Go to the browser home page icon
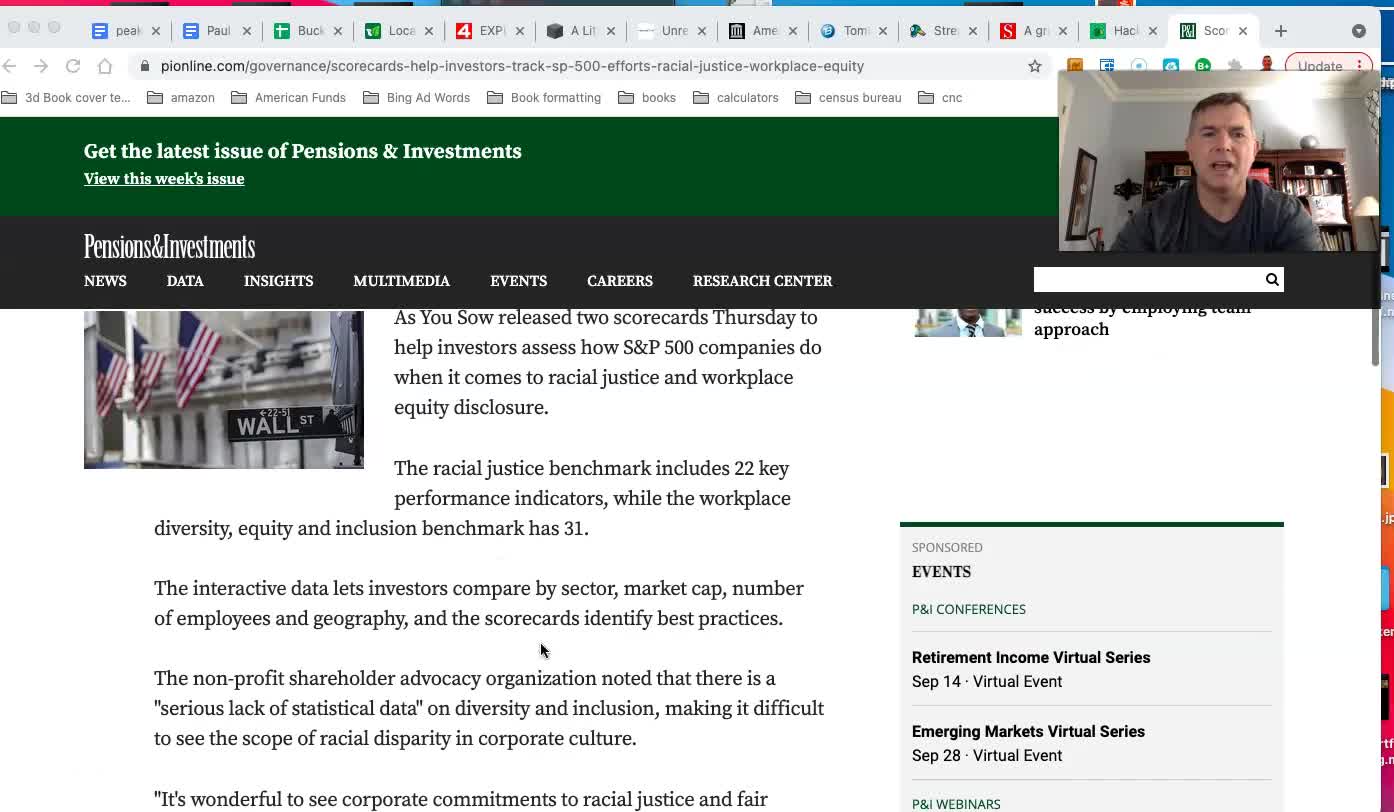 (x=105, y=66)
